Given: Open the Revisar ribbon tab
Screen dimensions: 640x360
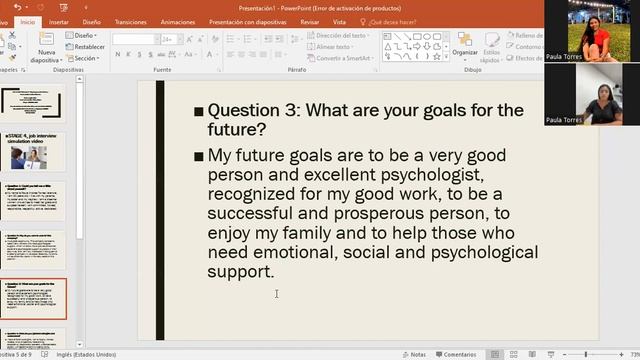Looking at the screenshot, I should [309, 22].
